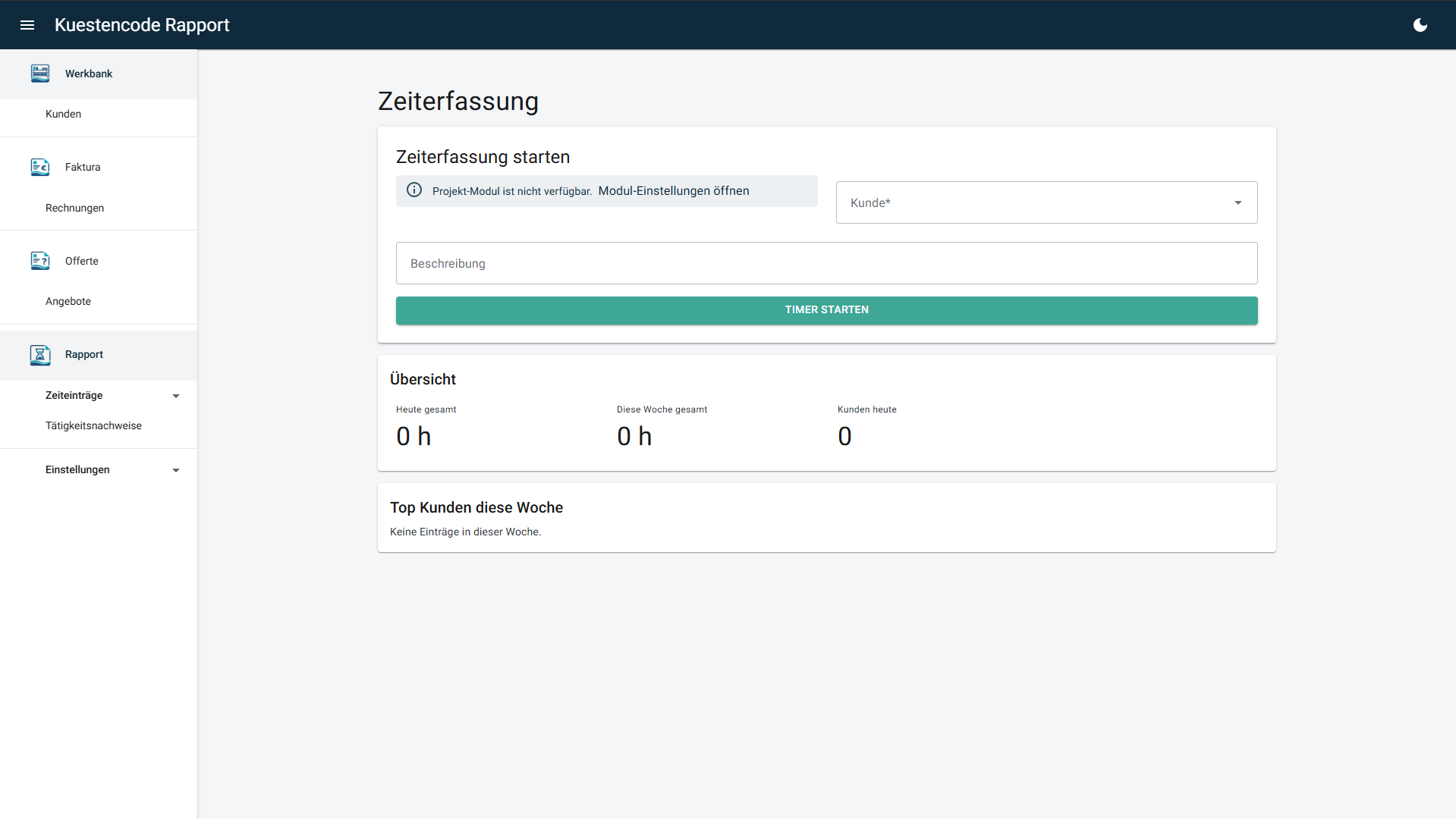Click the info icon in project notice
The image size is (1456, 819).
coord(414,190)
